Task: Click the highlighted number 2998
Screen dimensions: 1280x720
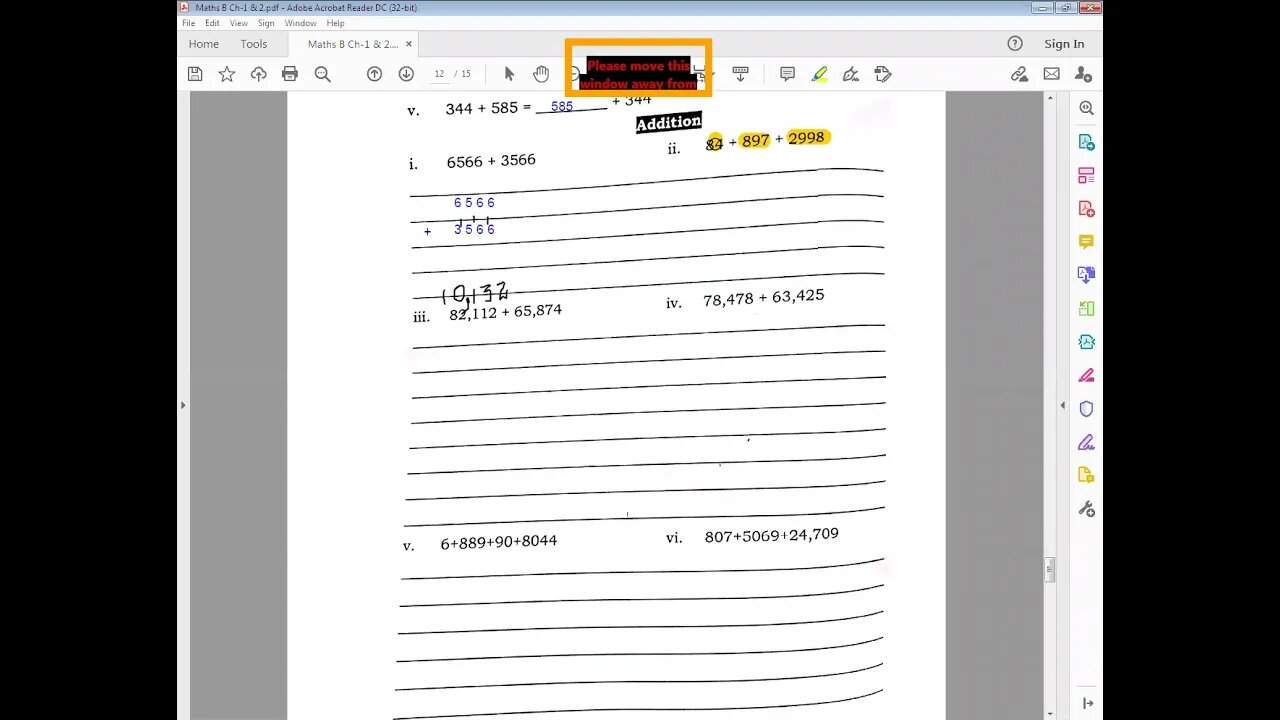Action: click(806, 138)
